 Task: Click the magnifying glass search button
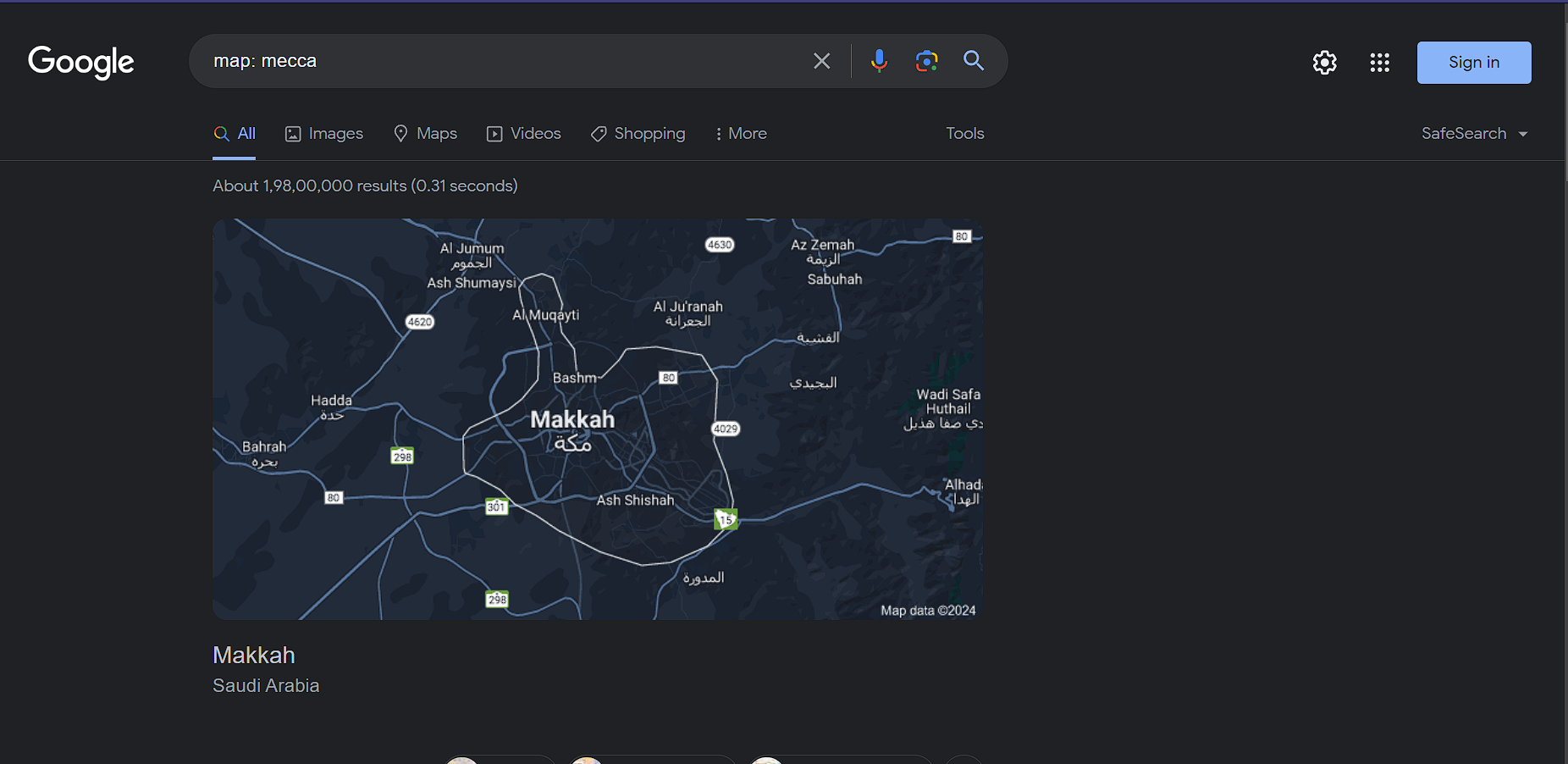pos(974,61)
